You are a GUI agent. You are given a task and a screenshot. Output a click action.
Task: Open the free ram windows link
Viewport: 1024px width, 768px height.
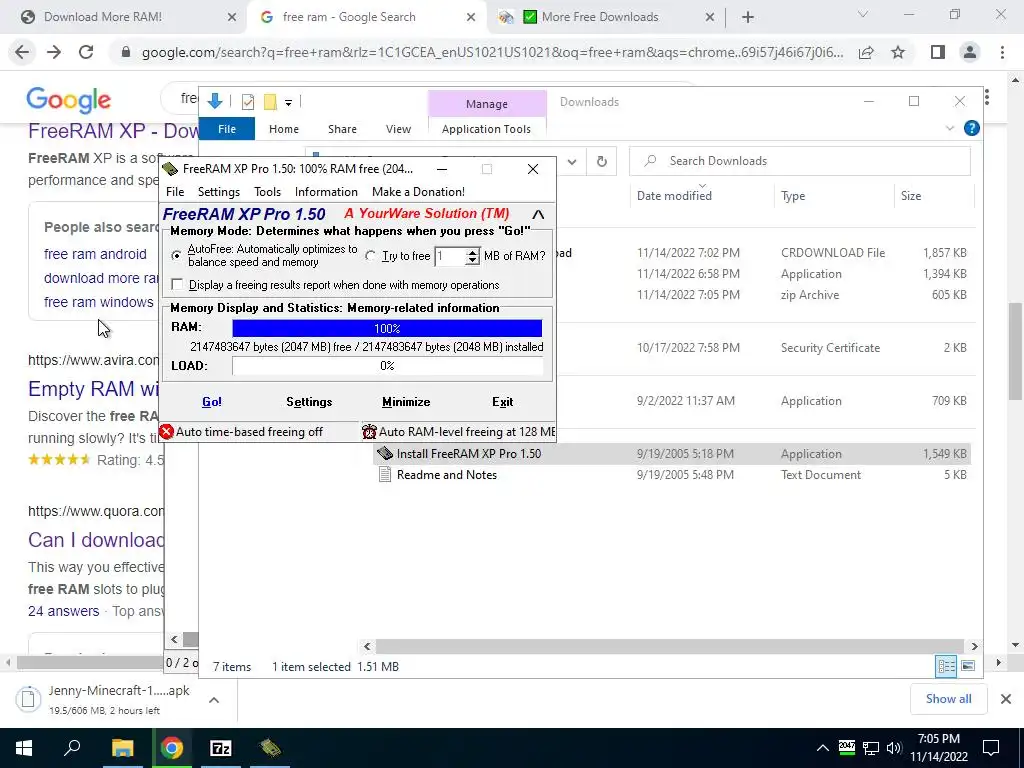[x=99, y=302]
